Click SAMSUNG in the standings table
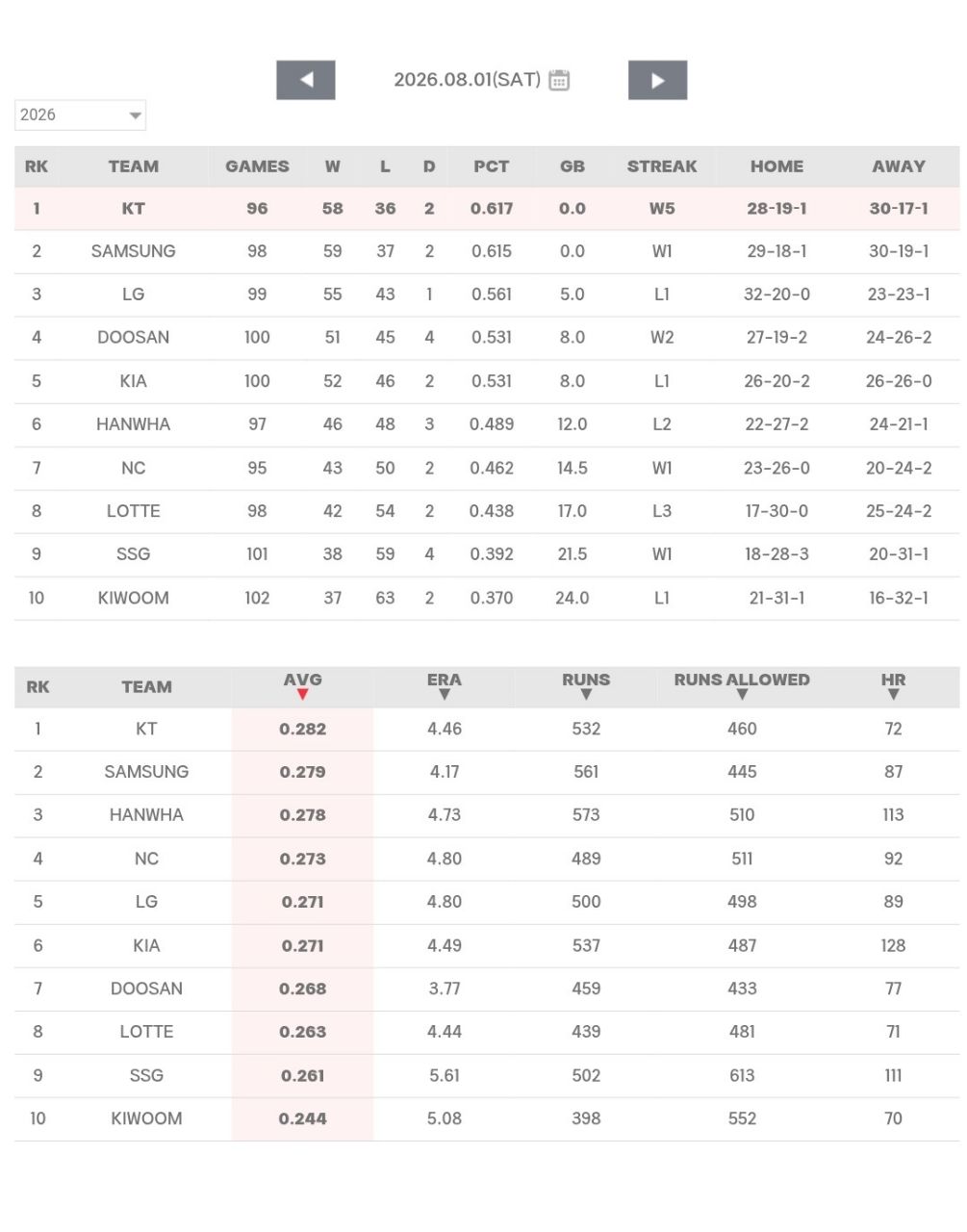Screen dimensions: 967x1232 tap(133, 251)
